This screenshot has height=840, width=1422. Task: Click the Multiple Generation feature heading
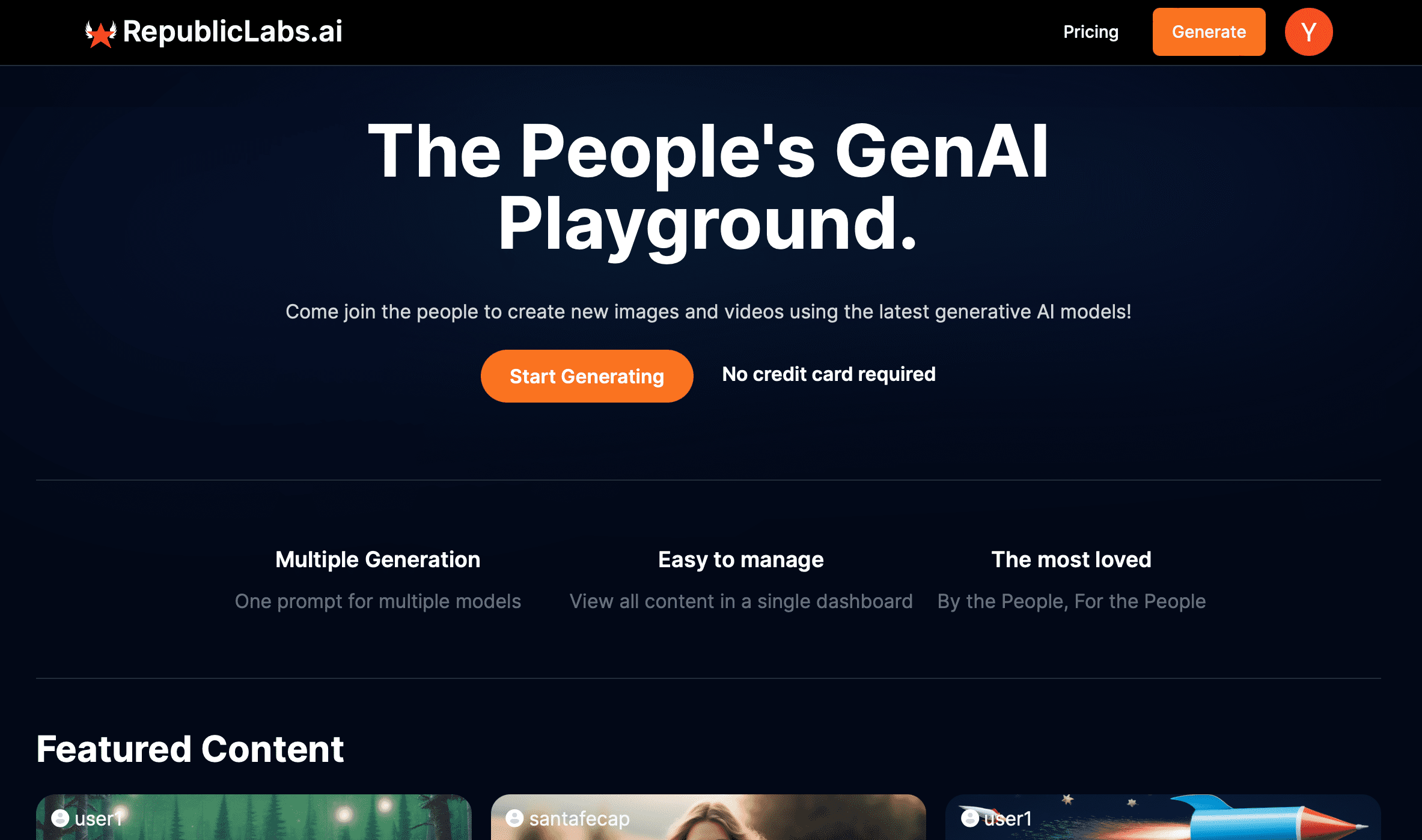(377, 559)
